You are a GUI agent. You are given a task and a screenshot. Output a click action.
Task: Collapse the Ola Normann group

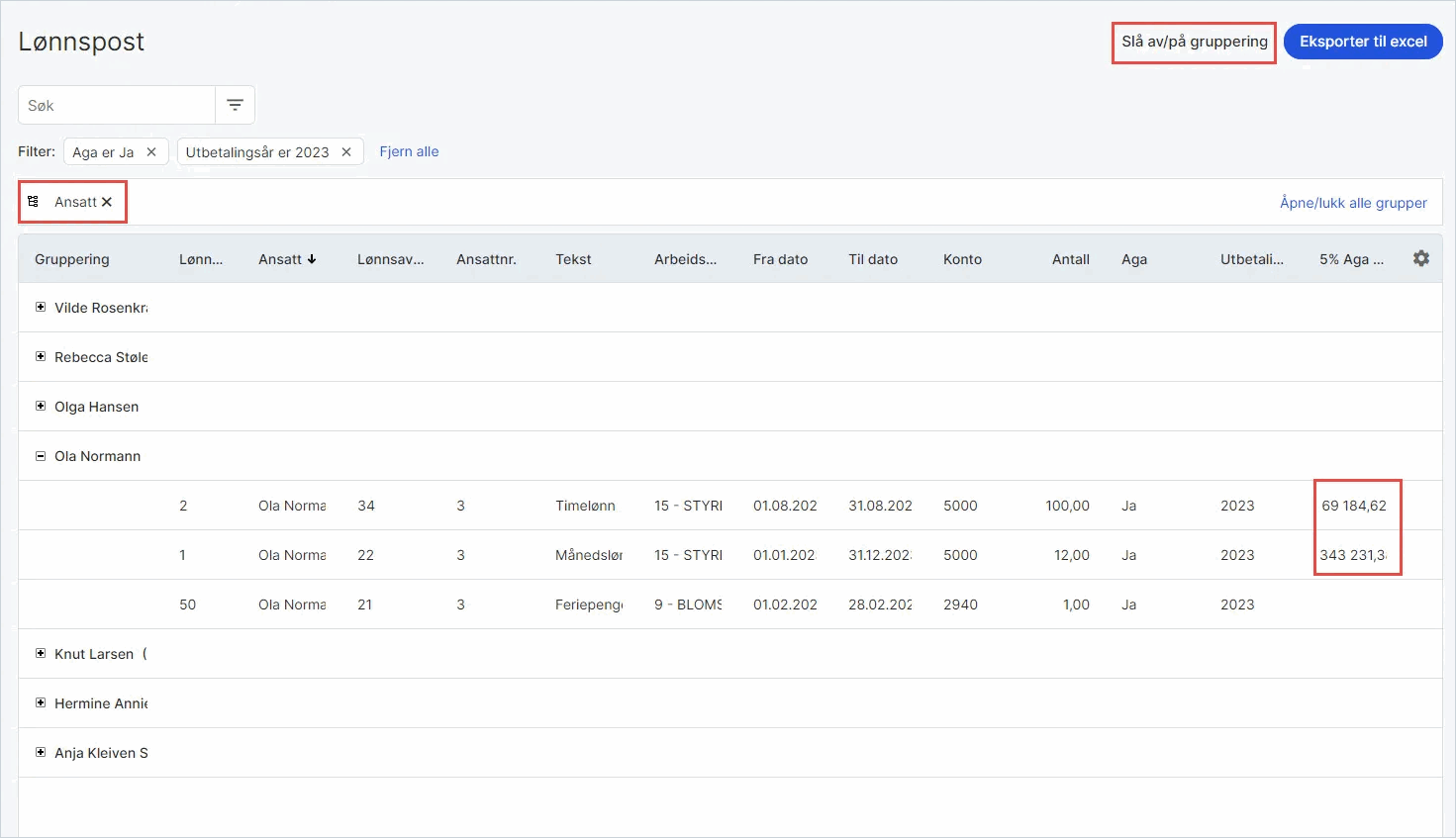(x=41, y=456)
